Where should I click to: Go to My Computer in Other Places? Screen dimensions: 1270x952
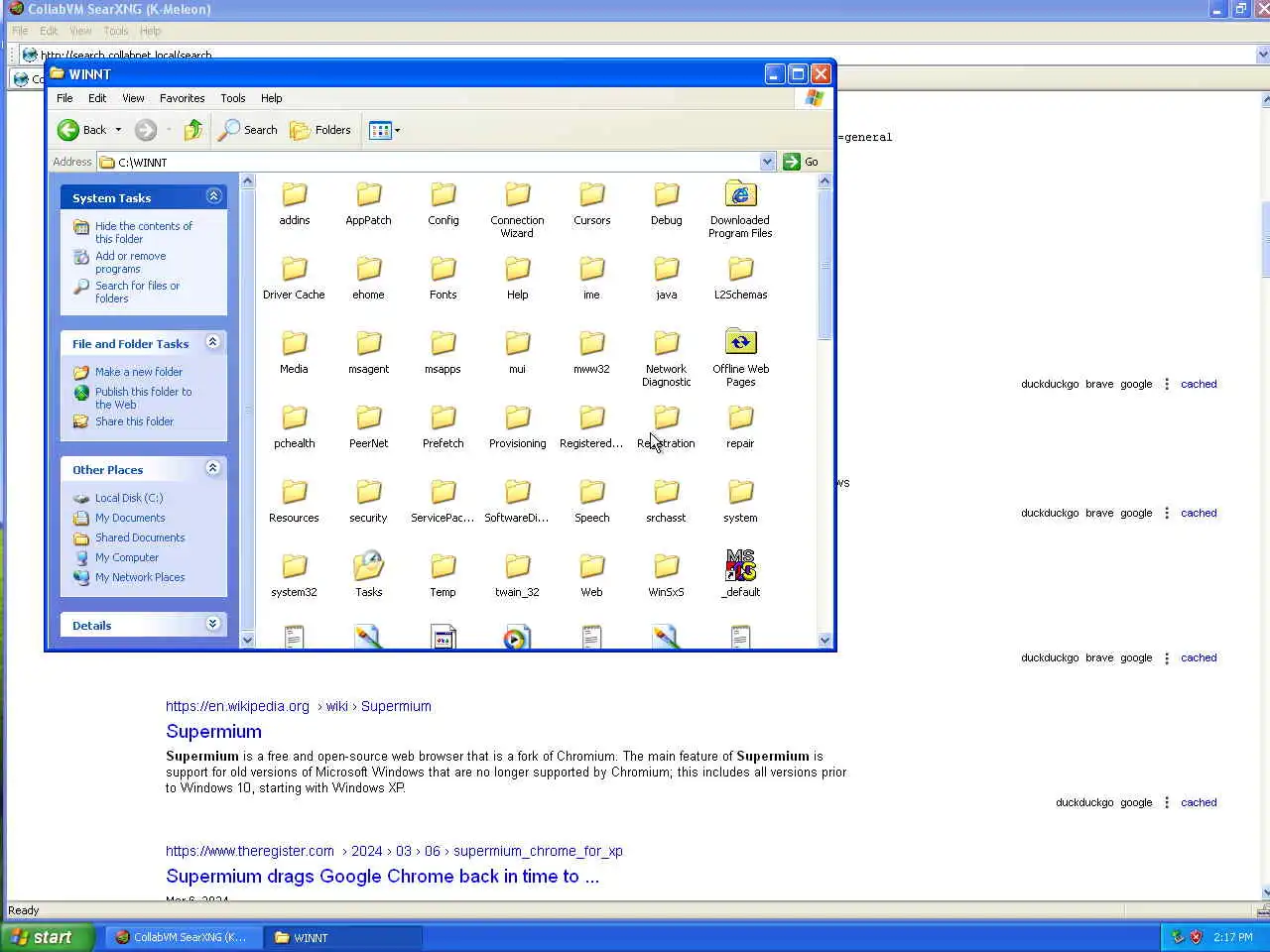127,557
